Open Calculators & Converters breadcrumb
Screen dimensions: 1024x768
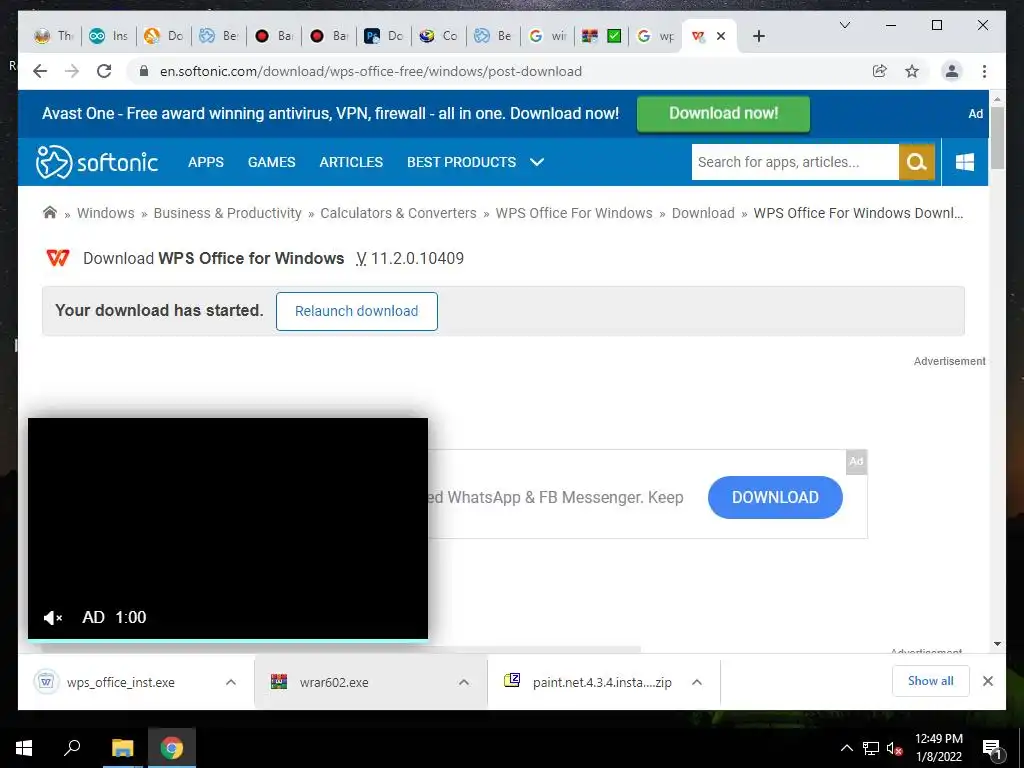pyautogui.click(x=398, y=213)
